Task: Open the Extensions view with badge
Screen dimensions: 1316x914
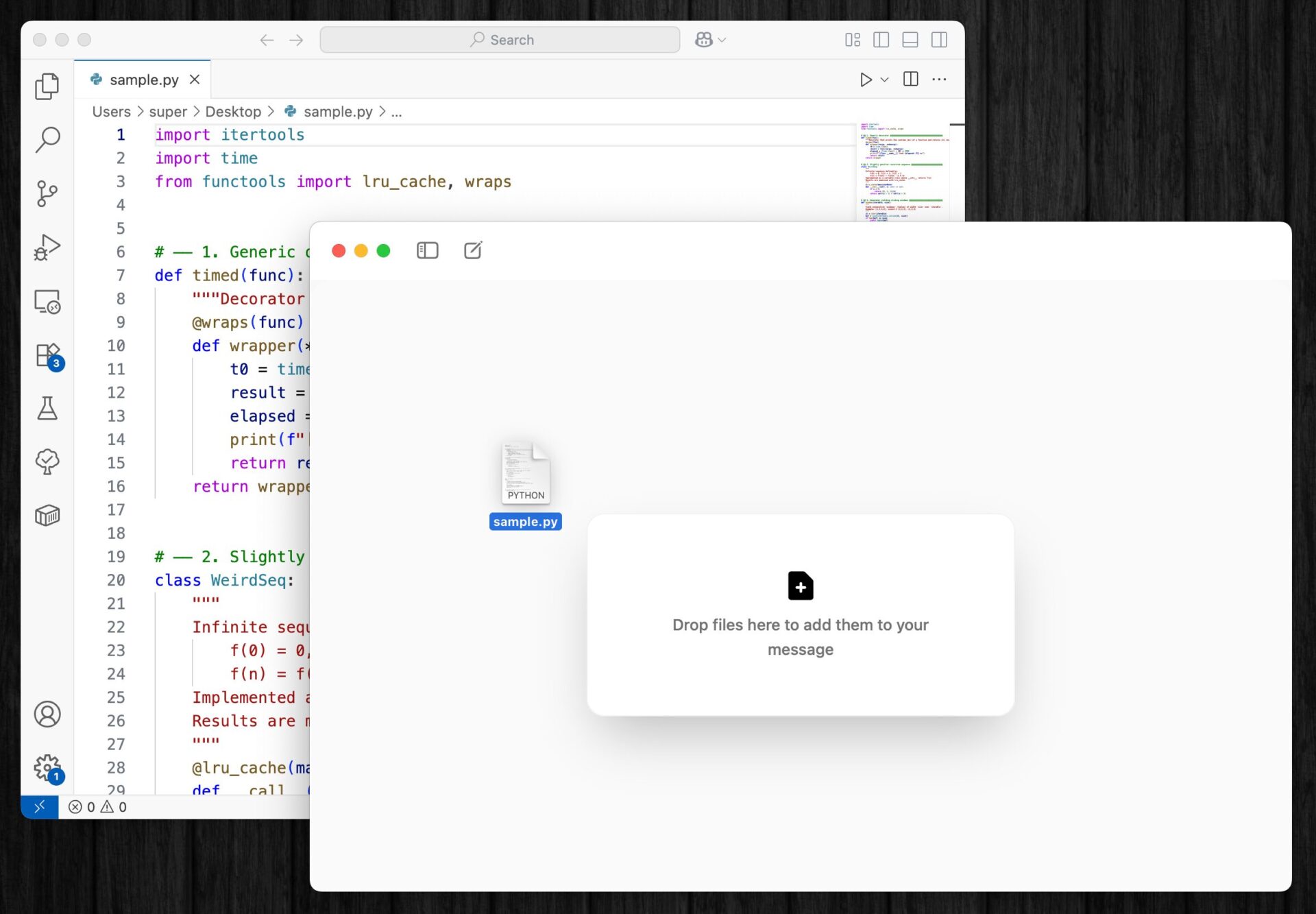Action: [x=47, y=356]
